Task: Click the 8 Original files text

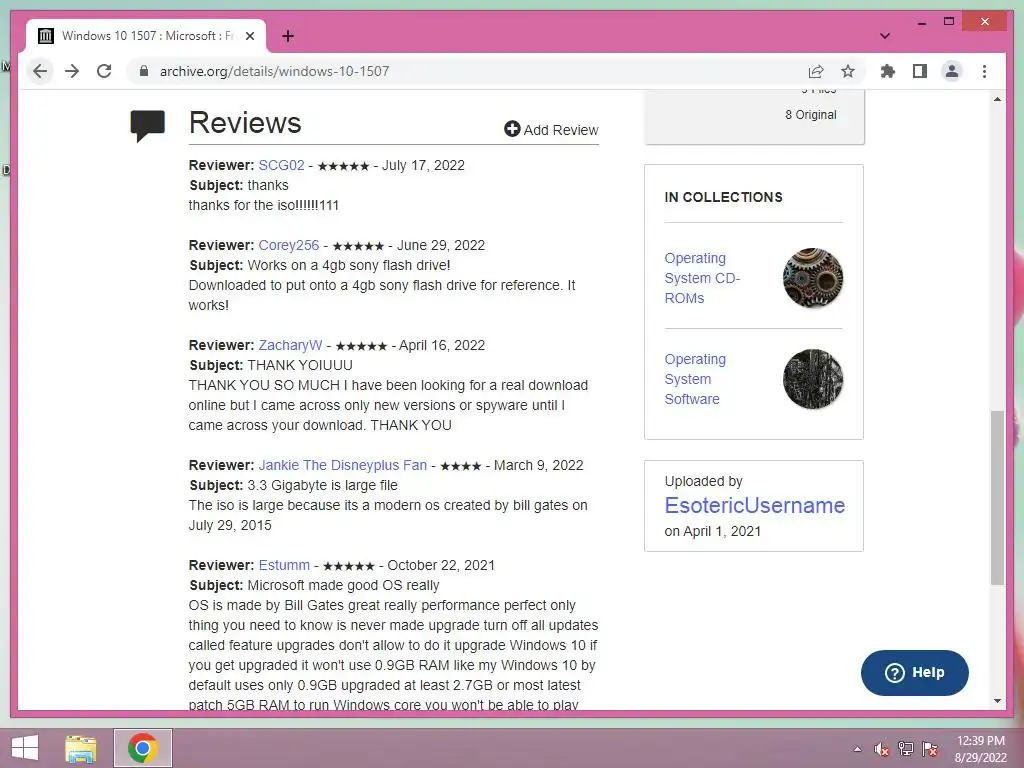Action: tap(810, 115)
